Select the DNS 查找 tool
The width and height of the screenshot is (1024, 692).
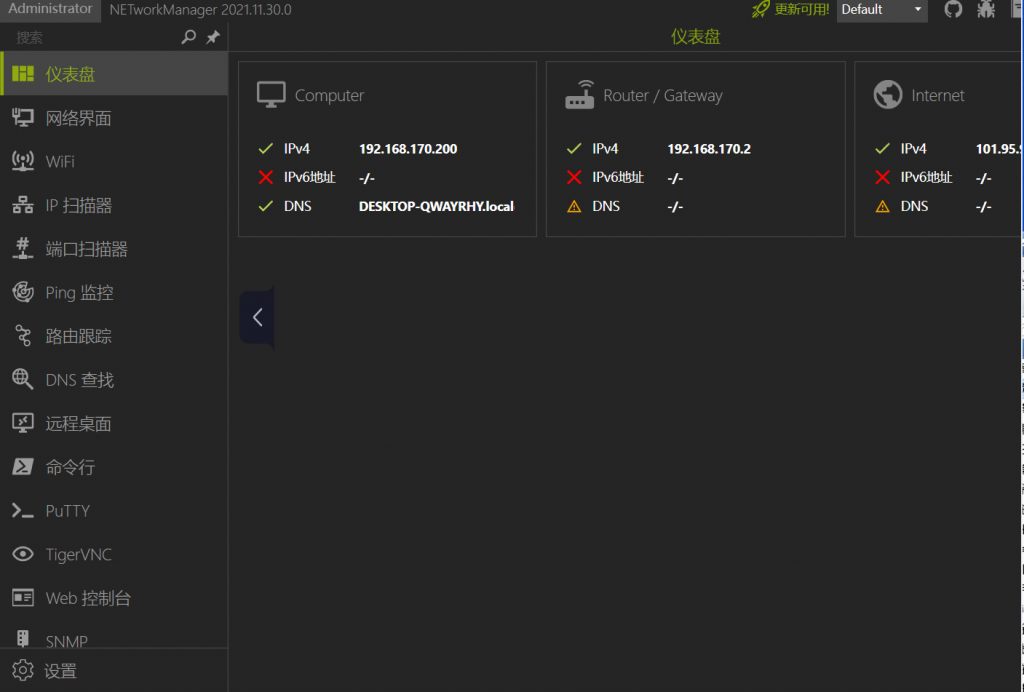(80, 379)
